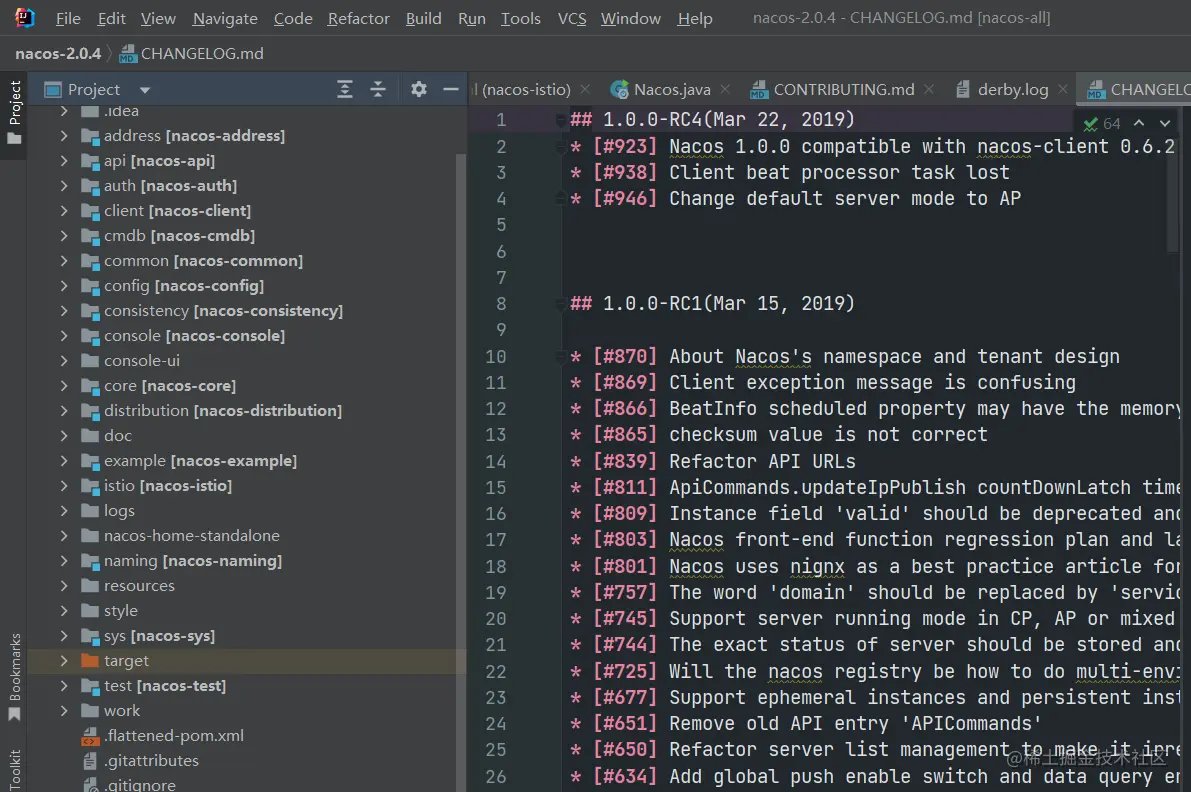Open Project panel settings gear

click(x=419, y=89)
